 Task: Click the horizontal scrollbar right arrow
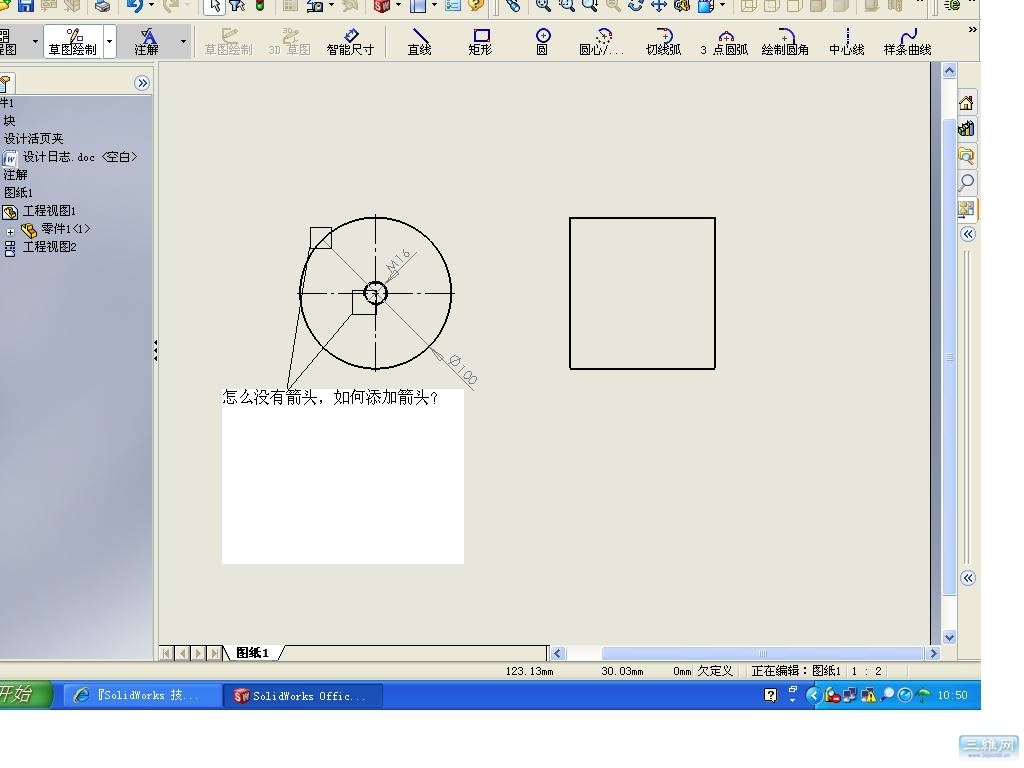pos(933,653)
